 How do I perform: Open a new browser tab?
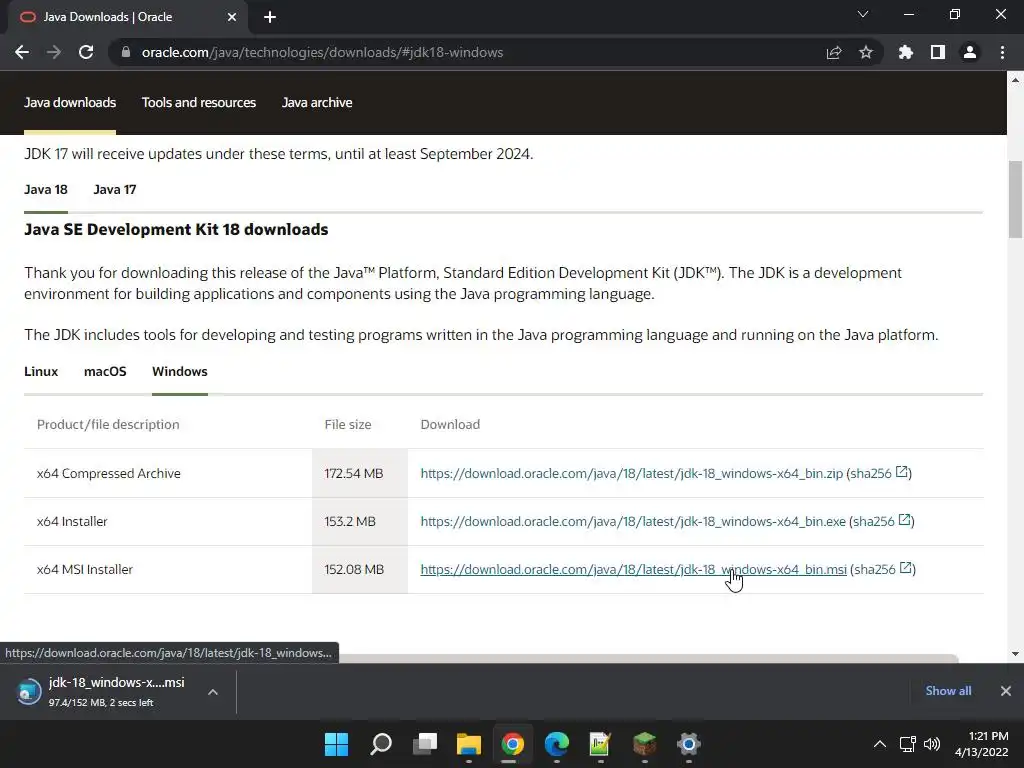coord(270,17)
